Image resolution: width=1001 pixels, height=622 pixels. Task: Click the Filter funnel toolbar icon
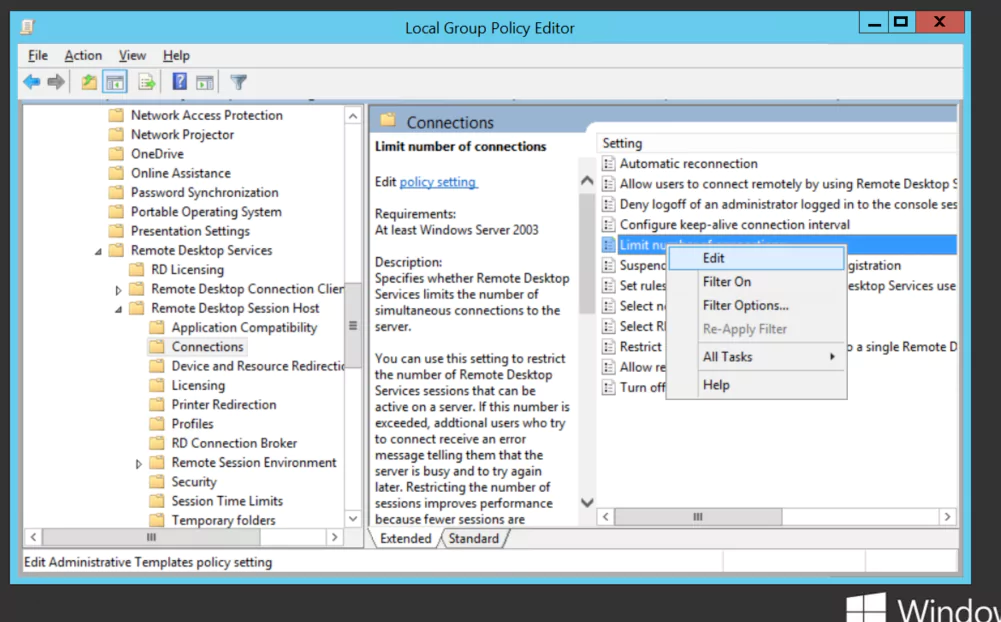coord(238,82)
